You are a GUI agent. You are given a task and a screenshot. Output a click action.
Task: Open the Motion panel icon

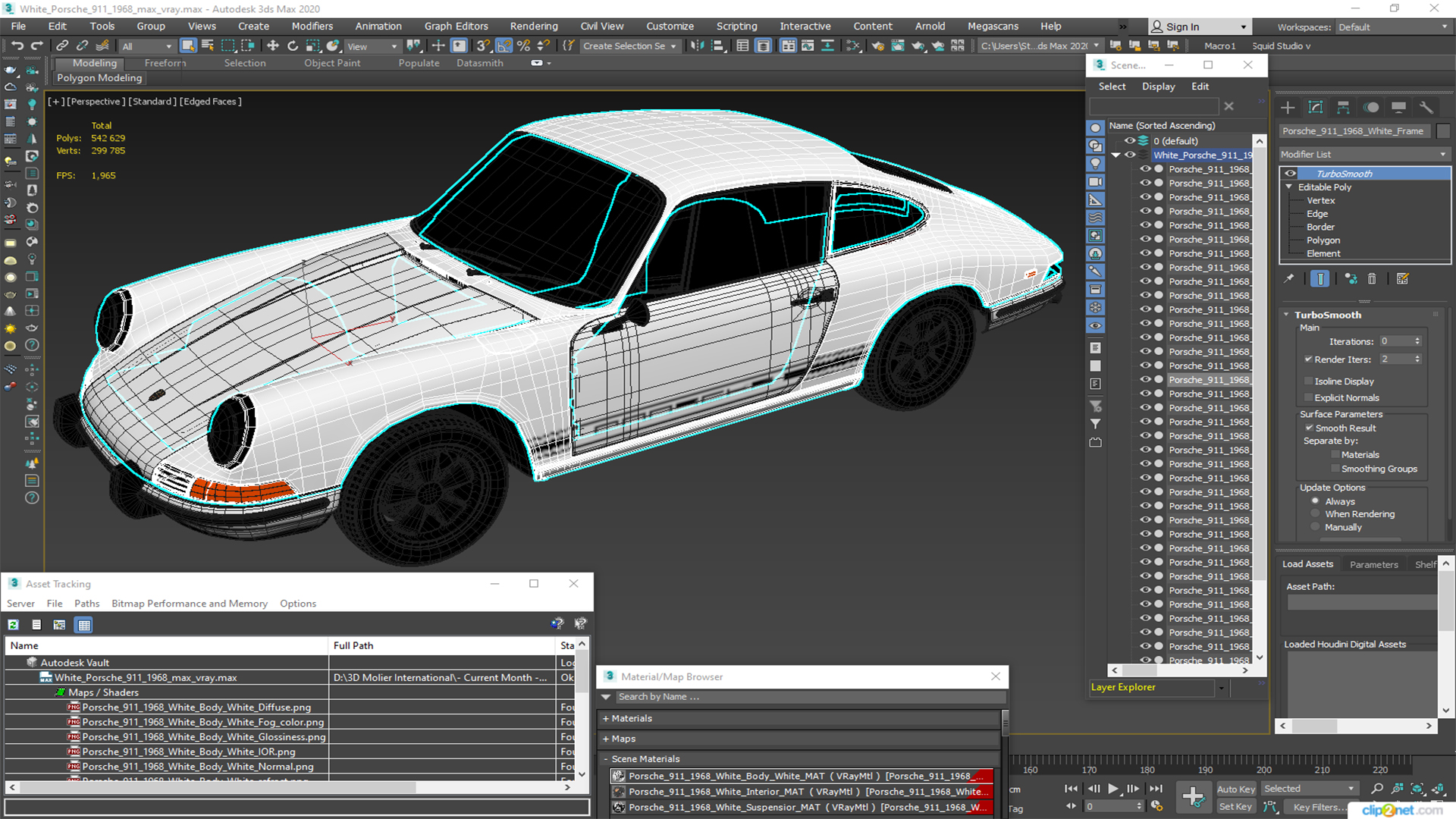(1371, 107)
